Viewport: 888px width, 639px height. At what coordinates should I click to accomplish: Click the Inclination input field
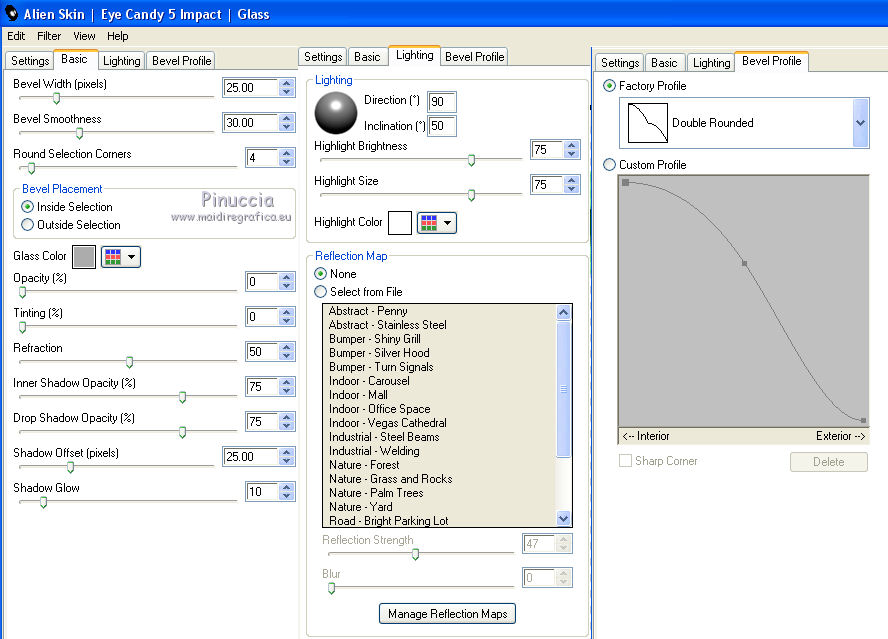[x=442, y=126]
